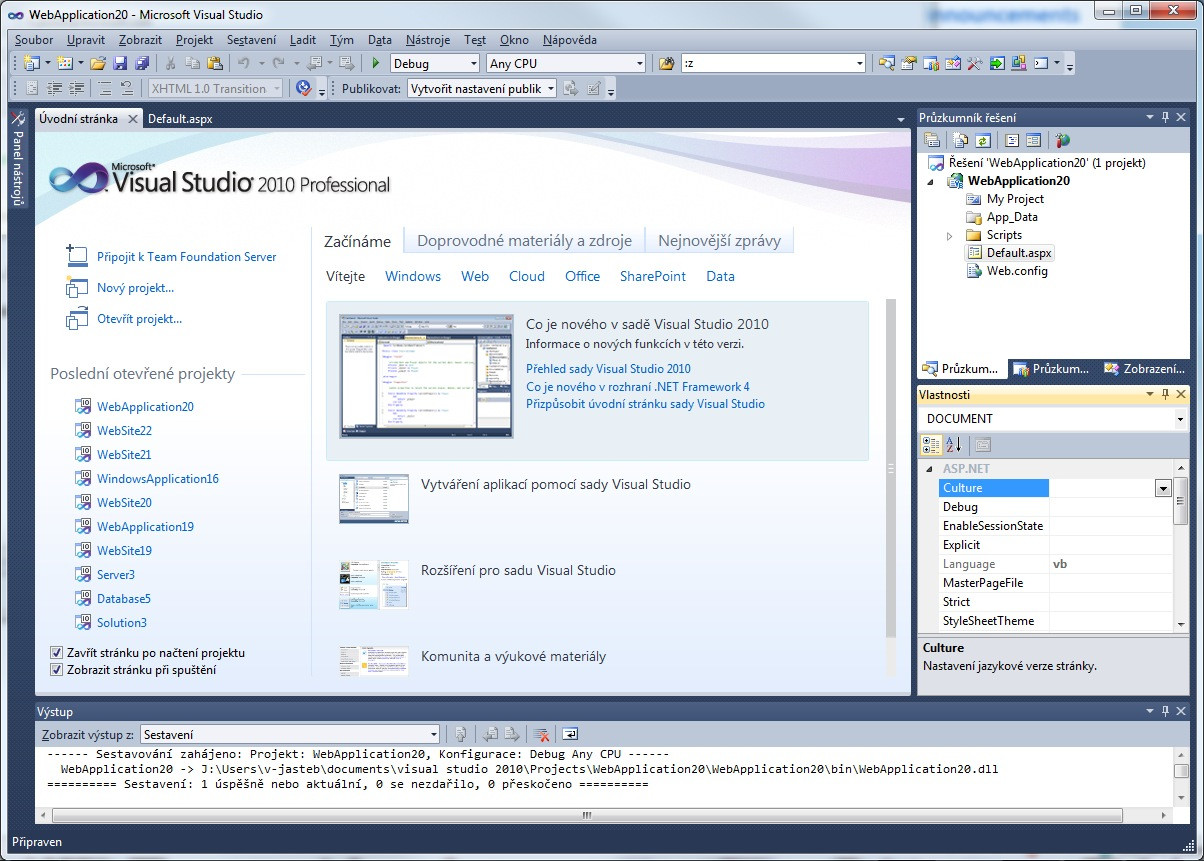
Task: Click the Properties icon in Solution Explorer toolbar
Action: (x=932, y=140)
